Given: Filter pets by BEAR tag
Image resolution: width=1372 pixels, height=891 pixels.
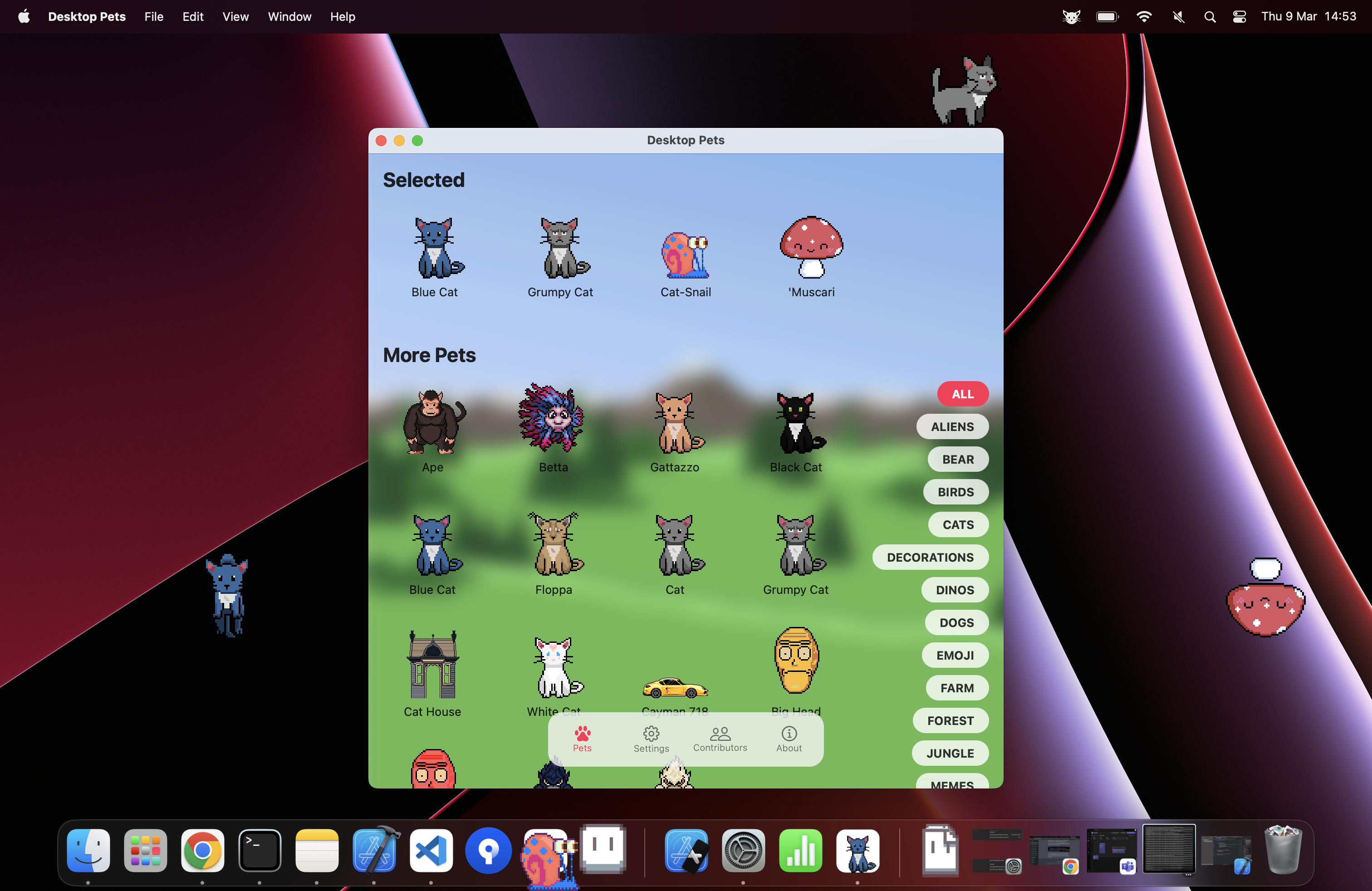Looking at the screenshot, I should (958, 459).
